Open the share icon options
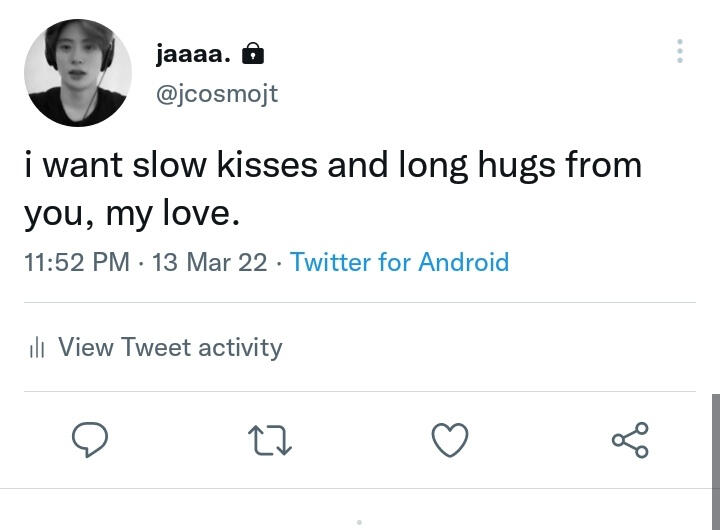The width and height of the screenshot is (720, 530). (630, 440)
